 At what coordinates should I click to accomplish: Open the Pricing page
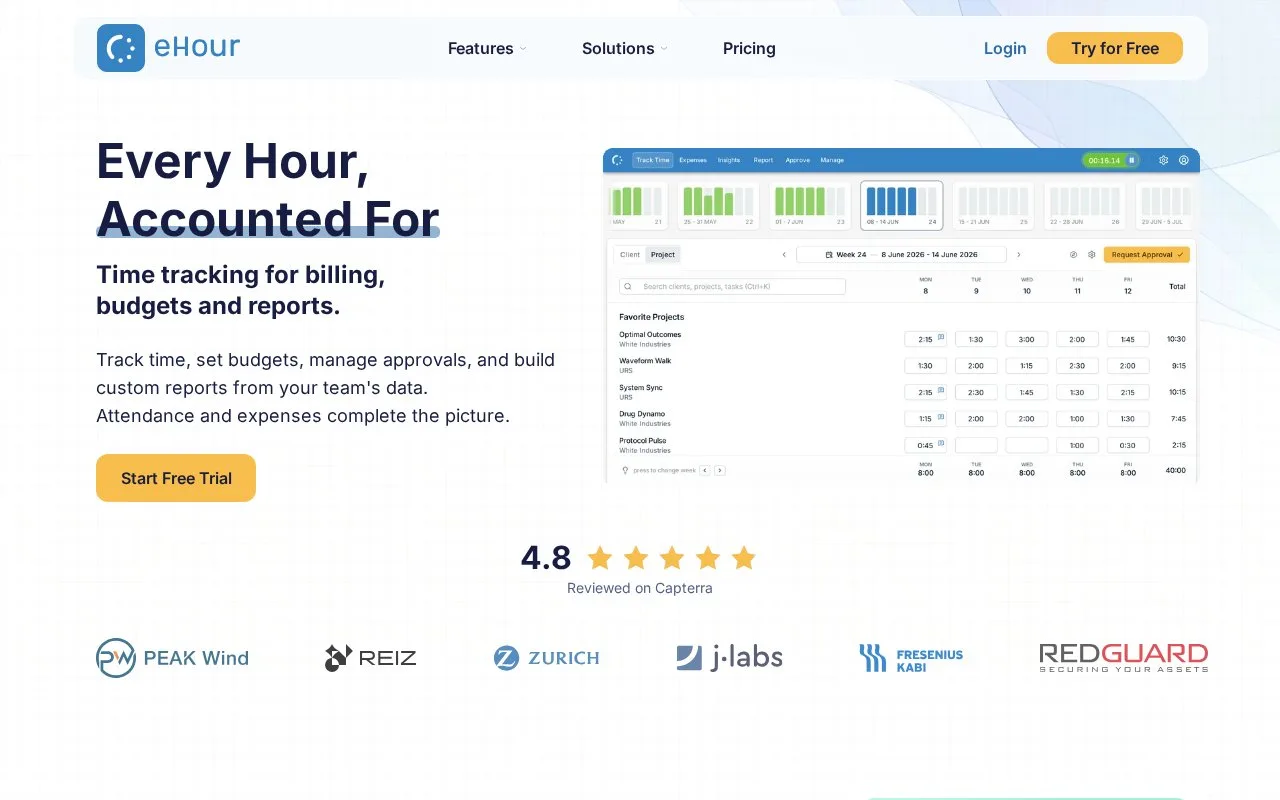749,48
